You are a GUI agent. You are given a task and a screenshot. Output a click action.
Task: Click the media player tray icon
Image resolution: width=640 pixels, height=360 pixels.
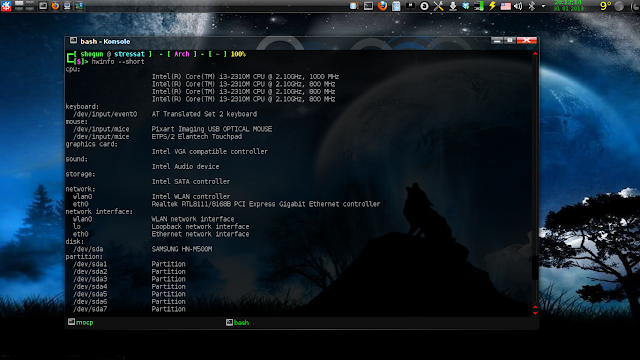410,5
